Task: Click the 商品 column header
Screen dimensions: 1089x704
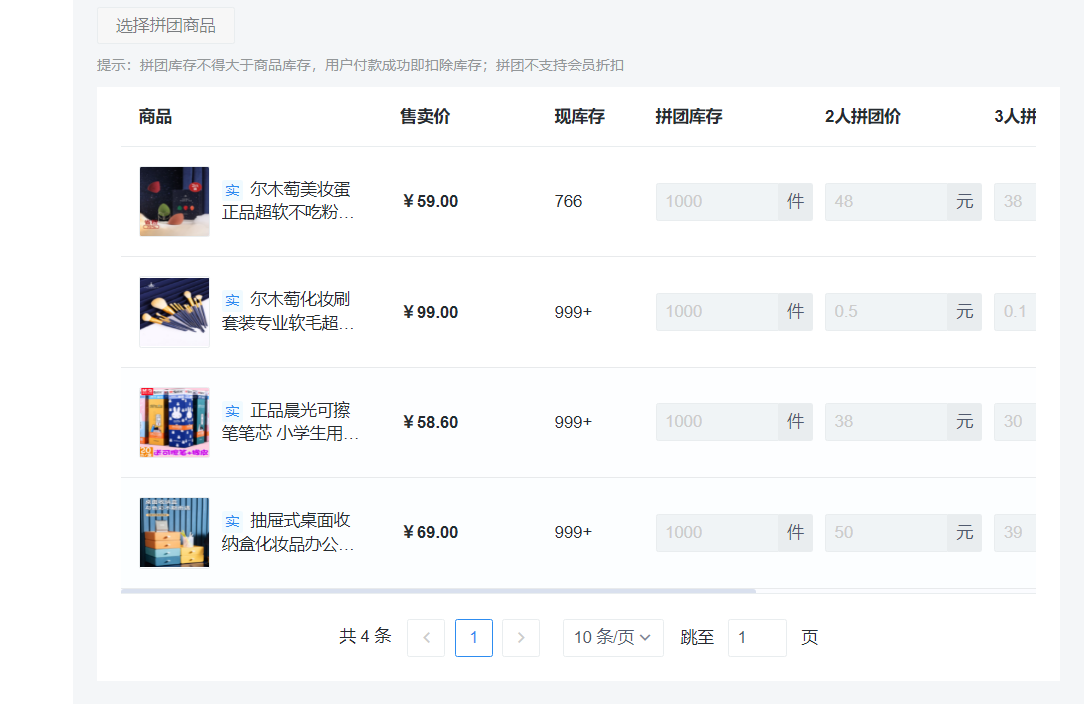Action: pyautogui.click(x=155, y=116)
